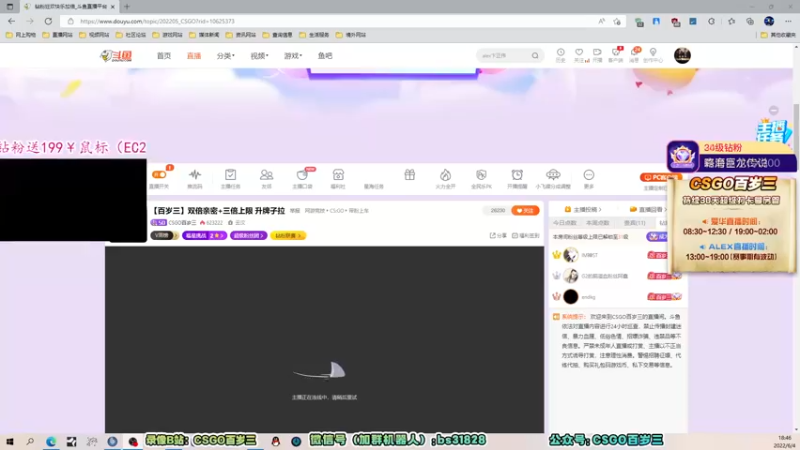Click the orange follow (关注) button
This screenshot has width=800, height=450.
click(525, 210)
